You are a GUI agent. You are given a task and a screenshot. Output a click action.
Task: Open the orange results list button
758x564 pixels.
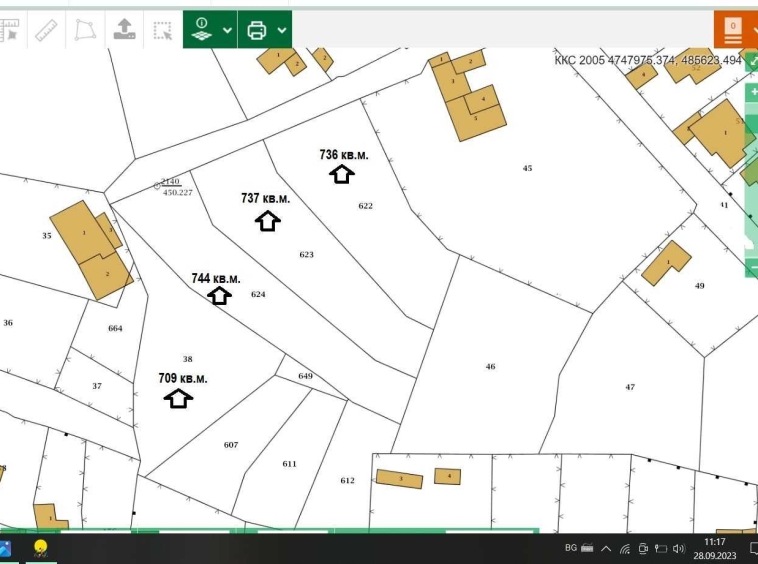[733, 30]
